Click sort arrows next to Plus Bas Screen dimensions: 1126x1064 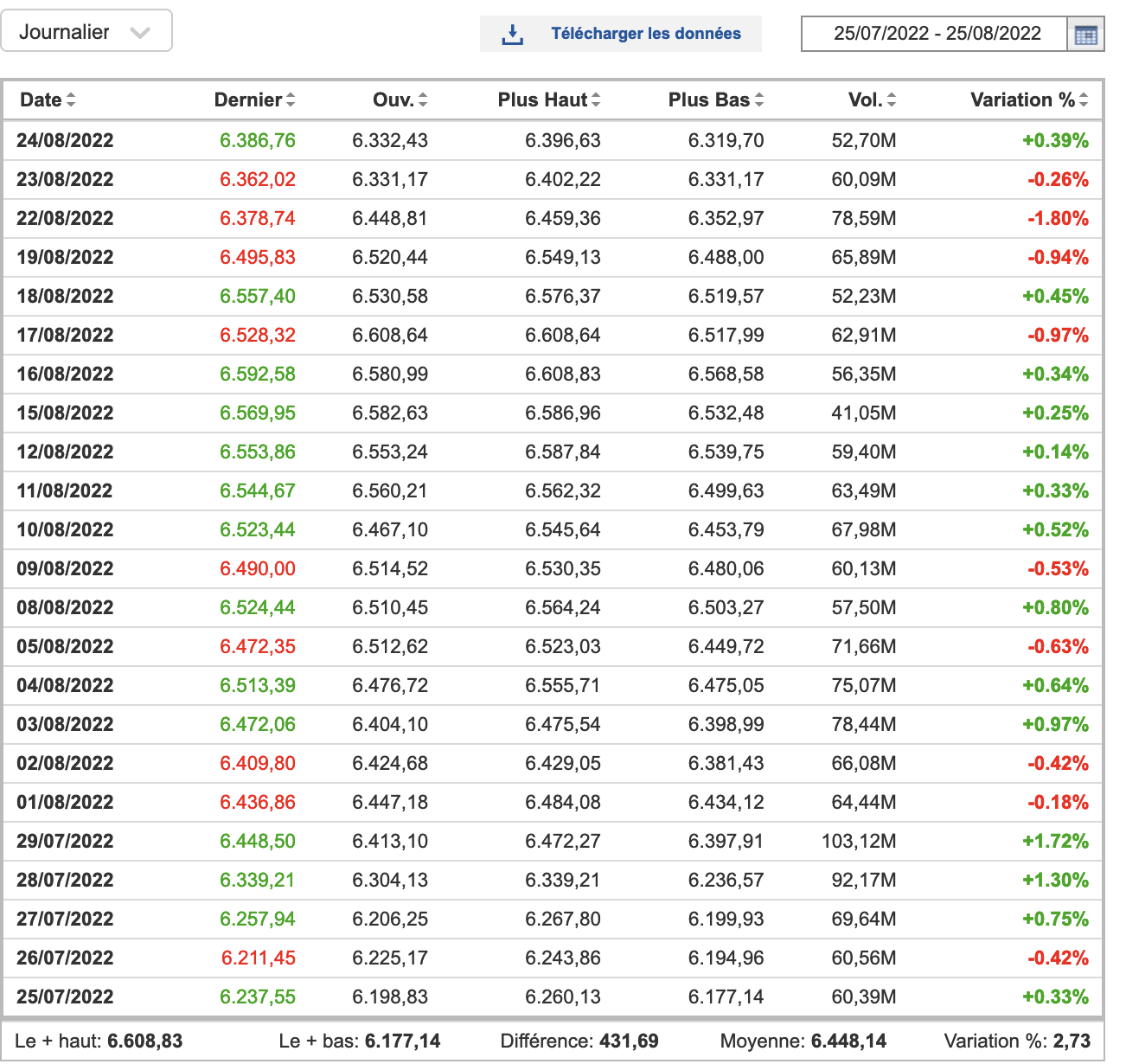tap(759, 100)
